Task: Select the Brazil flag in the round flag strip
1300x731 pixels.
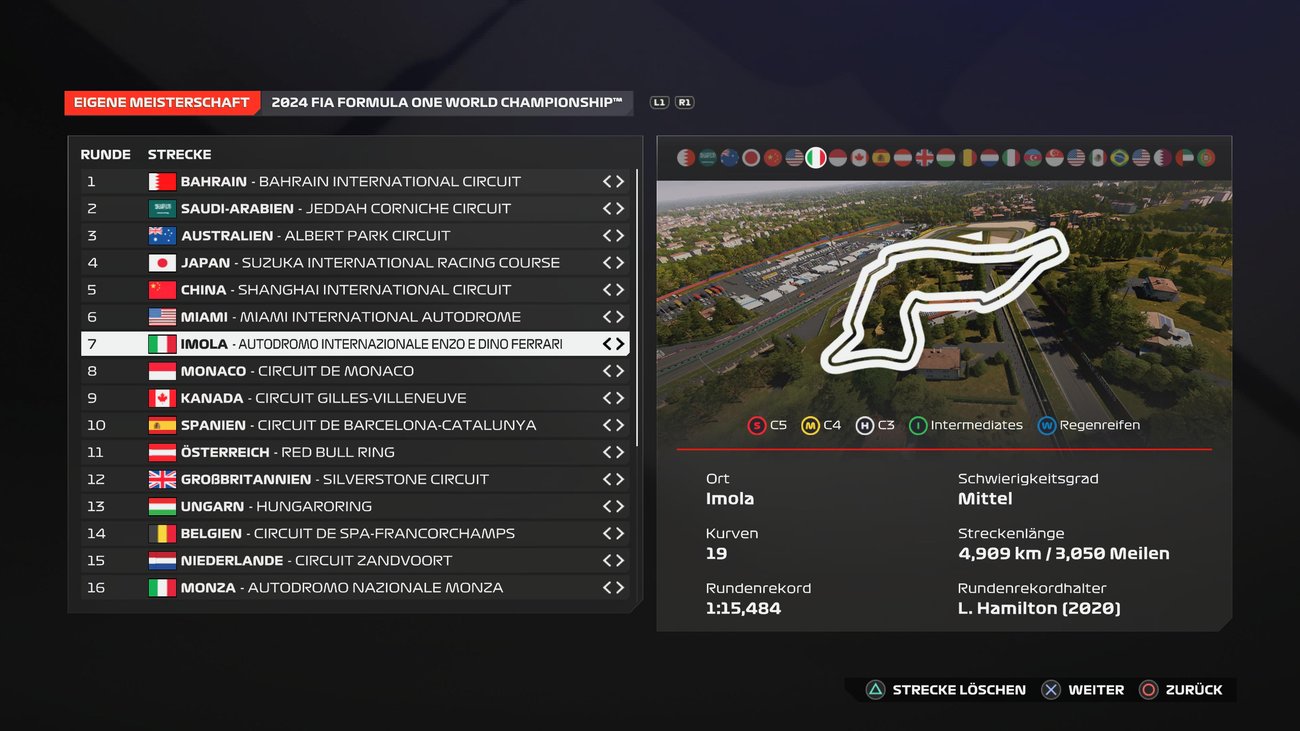Action: 1120,158
